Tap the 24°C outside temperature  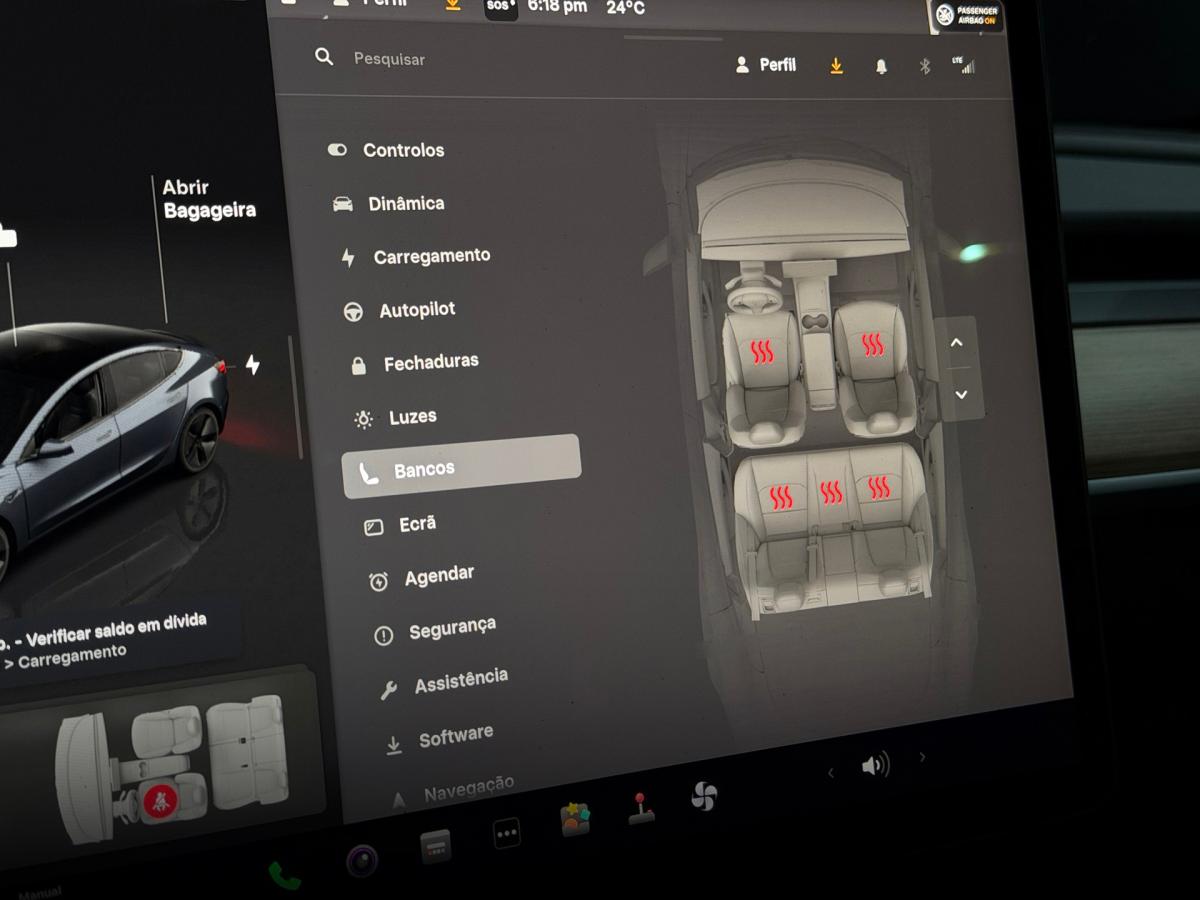click(625, 8)
